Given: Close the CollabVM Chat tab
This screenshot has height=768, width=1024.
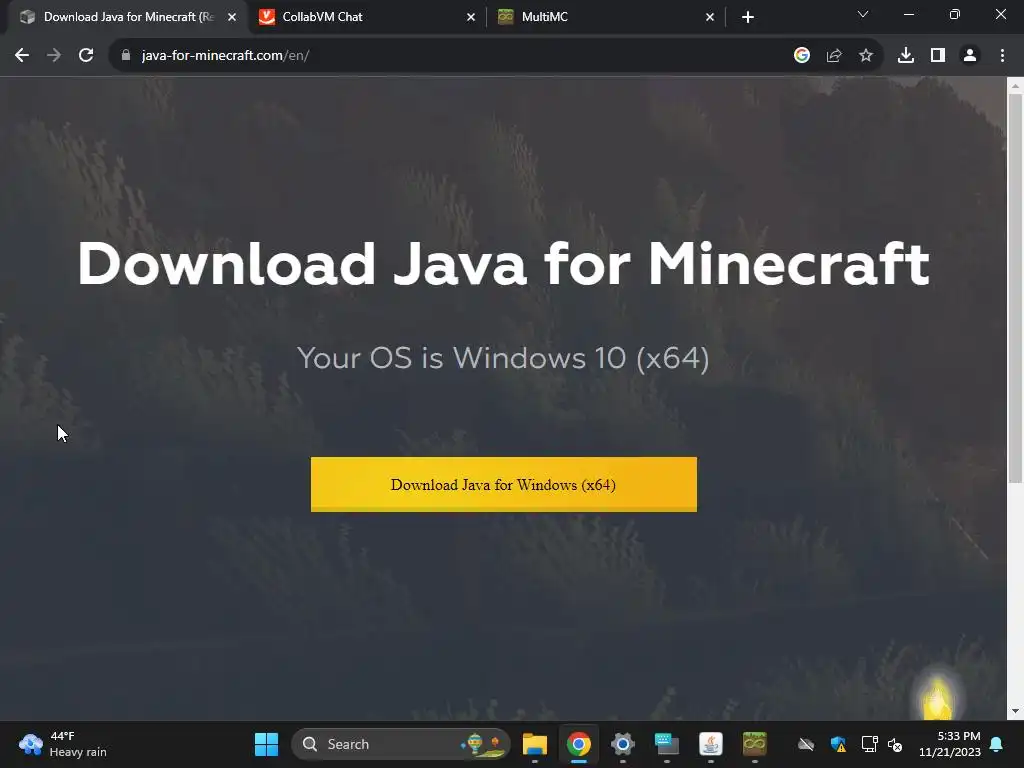Looking at the screenshot, I should pos(471,17).
